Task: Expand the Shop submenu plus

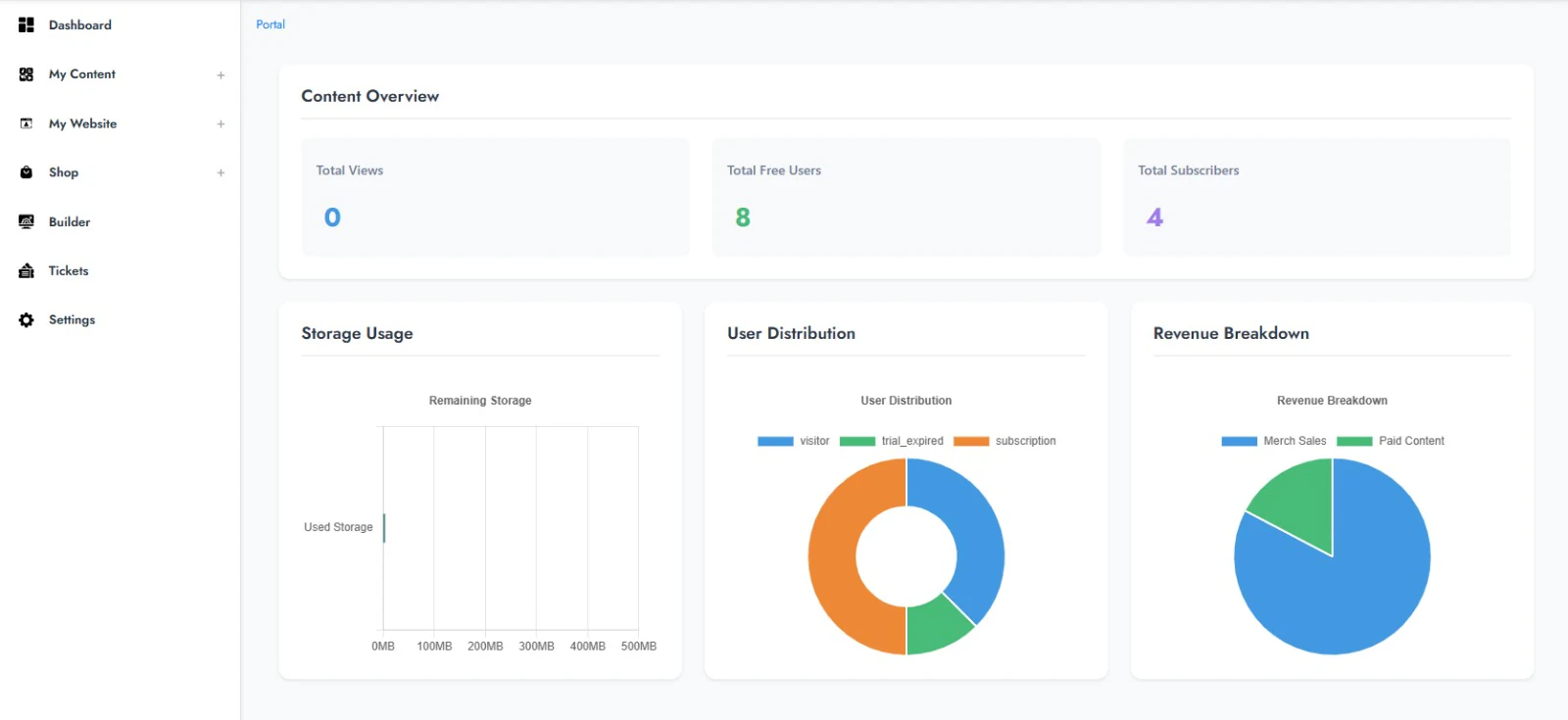Action: (x=220, y=173)
